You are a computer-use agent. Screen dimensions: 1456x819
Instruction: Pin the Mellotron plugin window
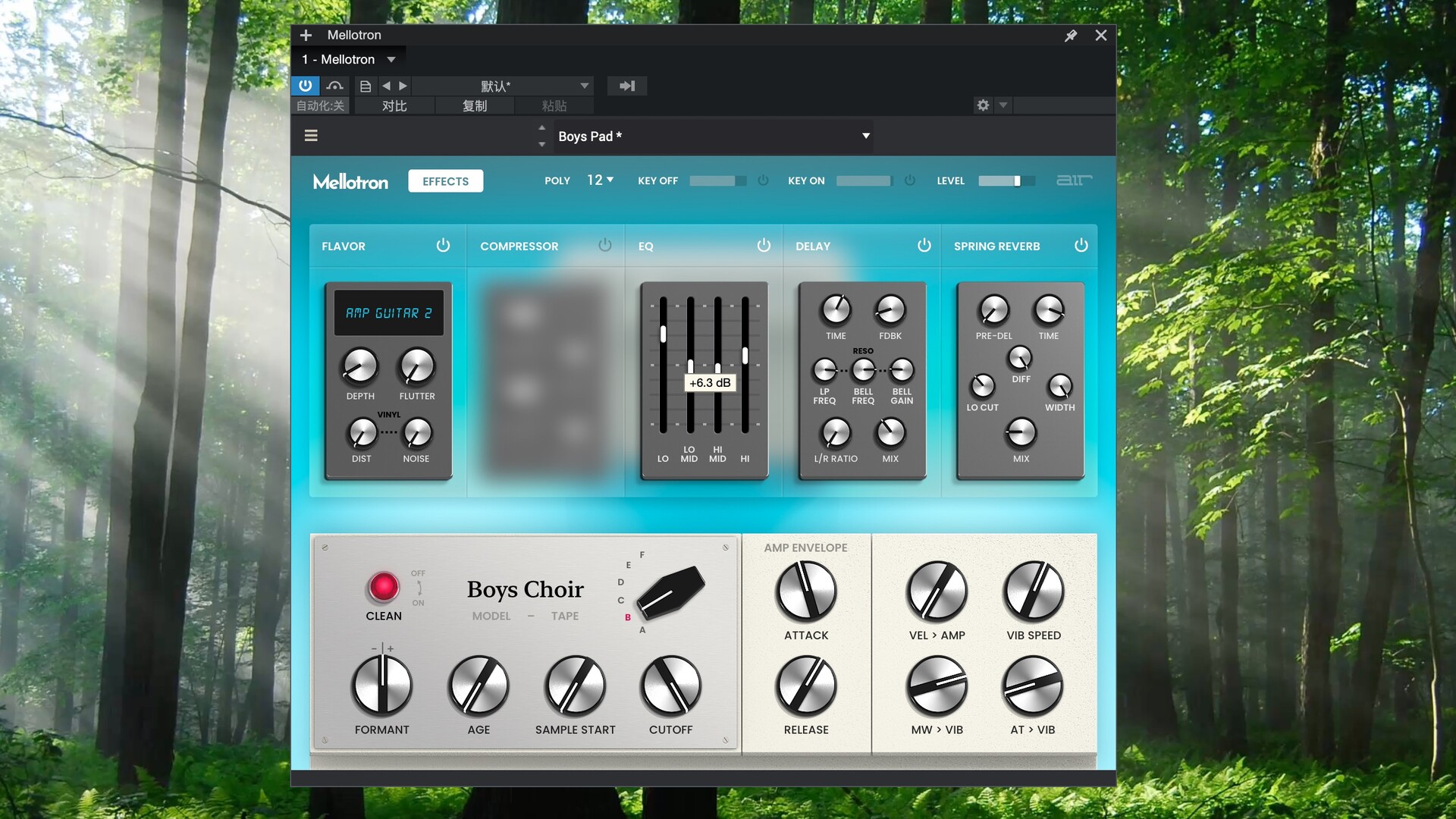(1071, 36)
